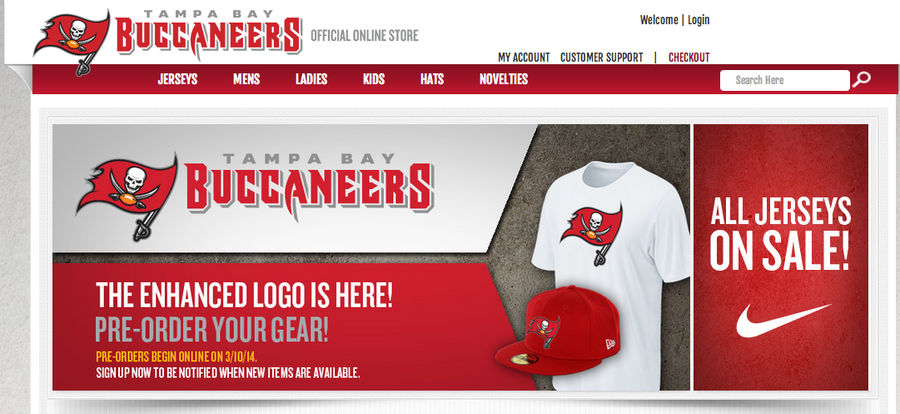
Task: Open Customer Support page
Action: [602, 57]
